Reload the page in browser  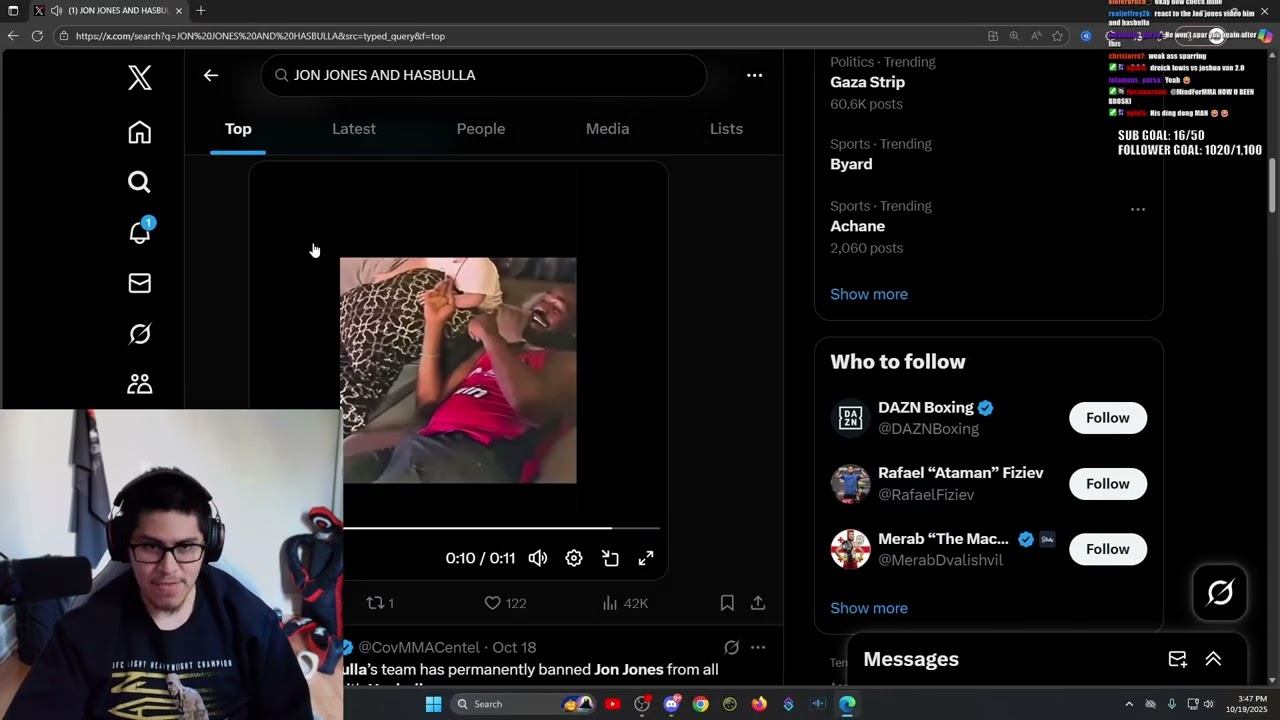[37, 36]
